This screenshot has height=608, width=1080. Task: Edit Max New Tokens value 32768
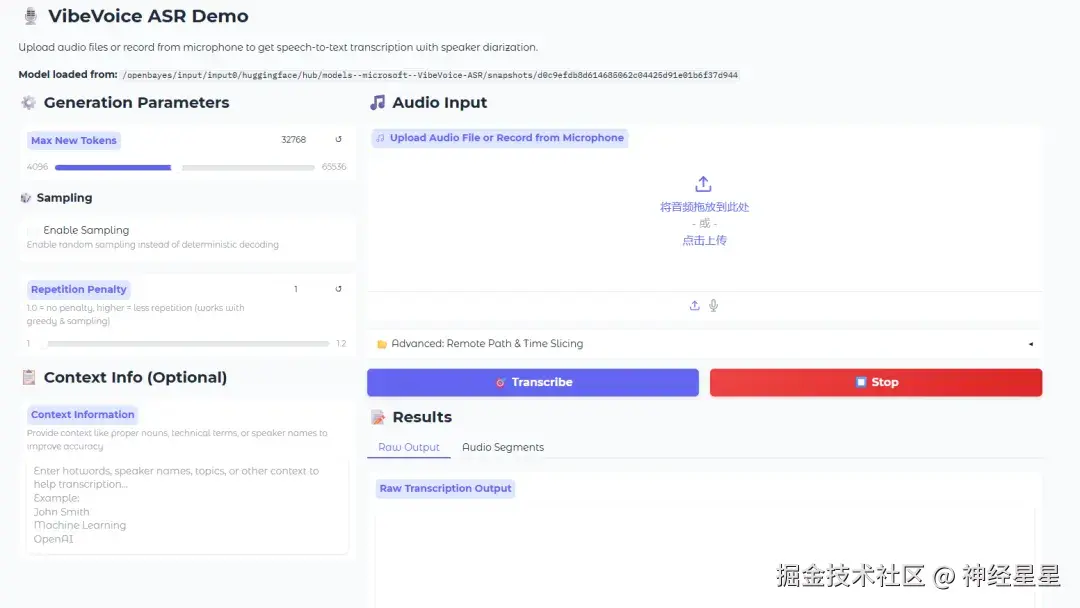[x=293, y=140]
